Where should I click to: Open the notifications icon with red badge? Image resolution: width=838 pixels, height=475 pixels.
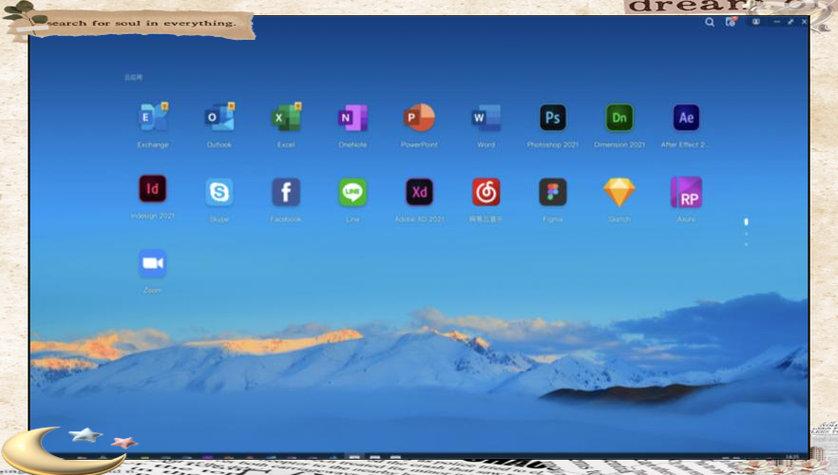coord(731,21)
